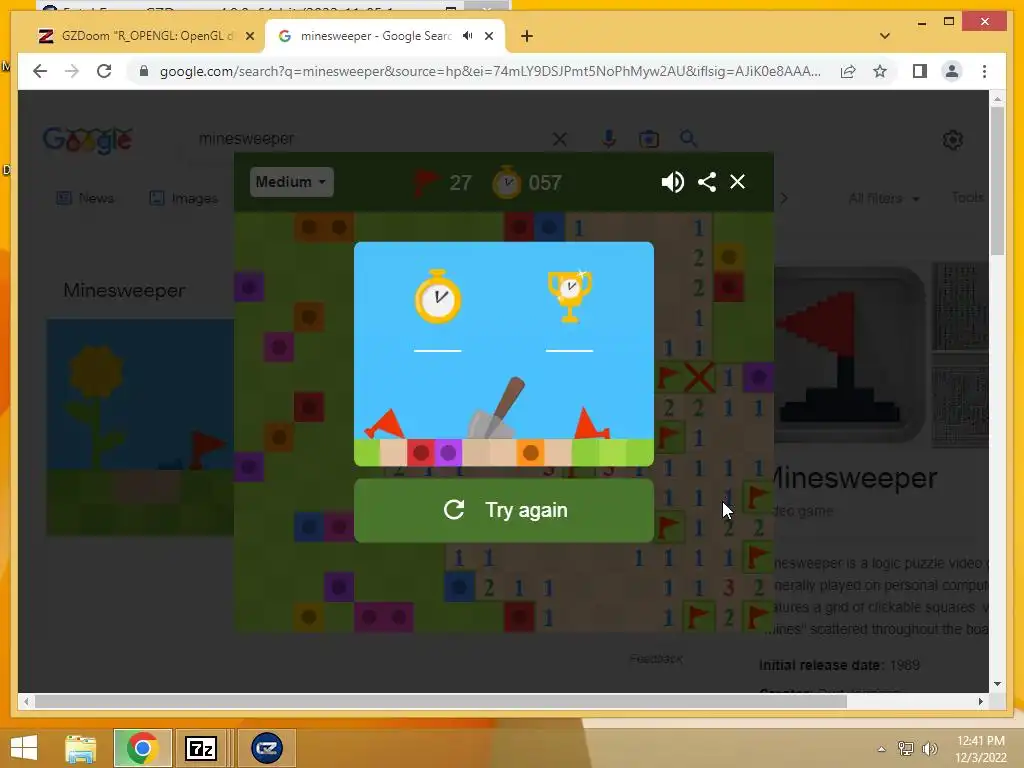Click the stopwatch timer icon showing 057

(506, 182)
